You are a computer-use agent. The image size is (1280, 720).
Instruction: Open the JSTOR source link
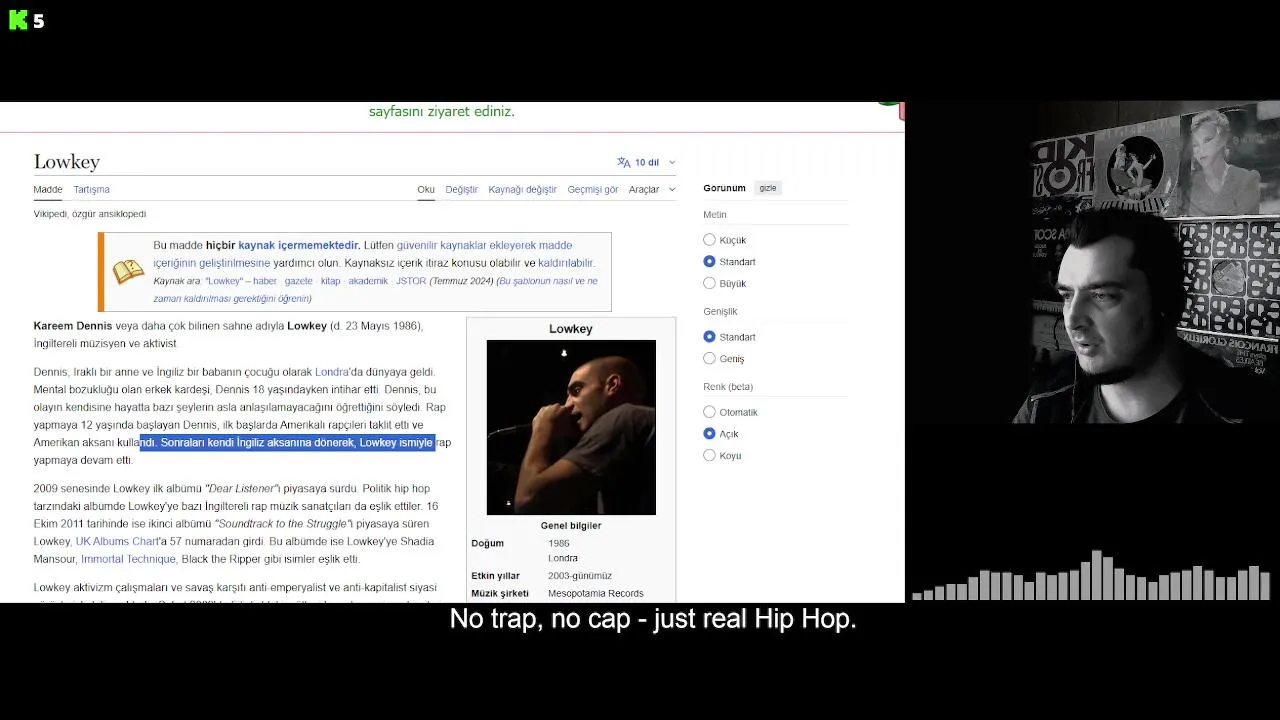tap(411, 281)
